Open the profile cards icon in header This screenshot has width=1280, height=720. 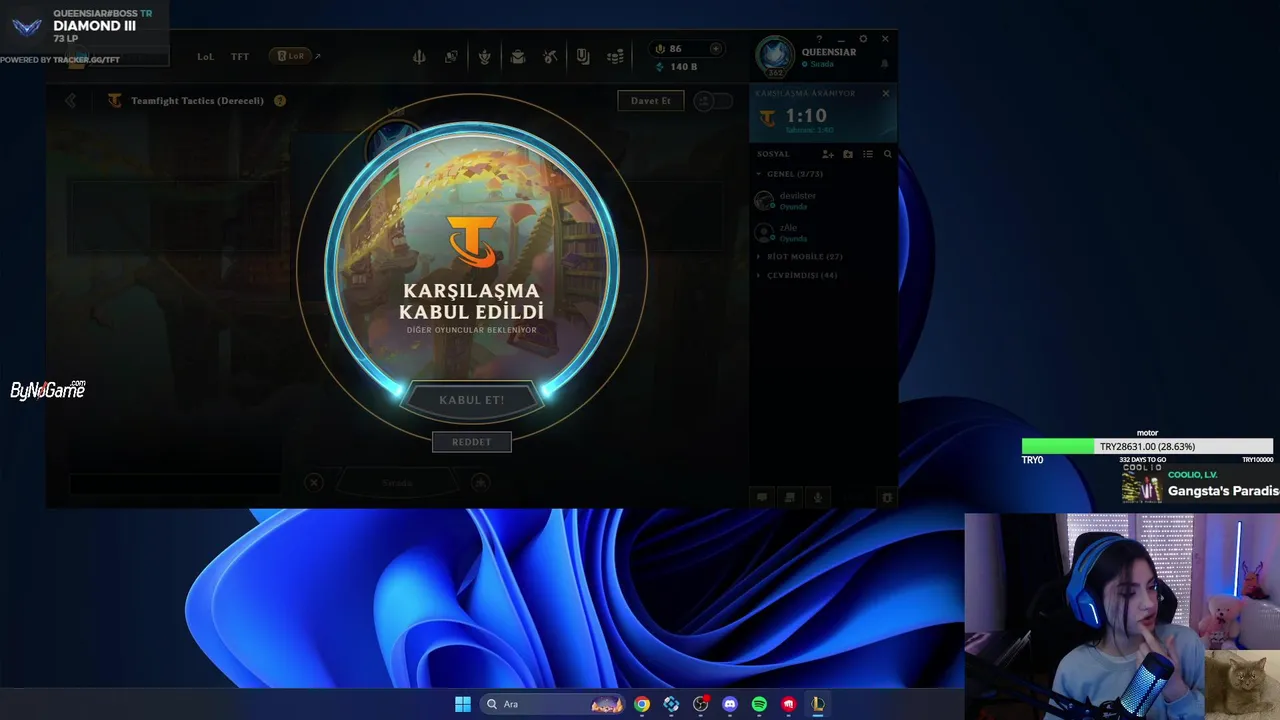tap(452, 57)
